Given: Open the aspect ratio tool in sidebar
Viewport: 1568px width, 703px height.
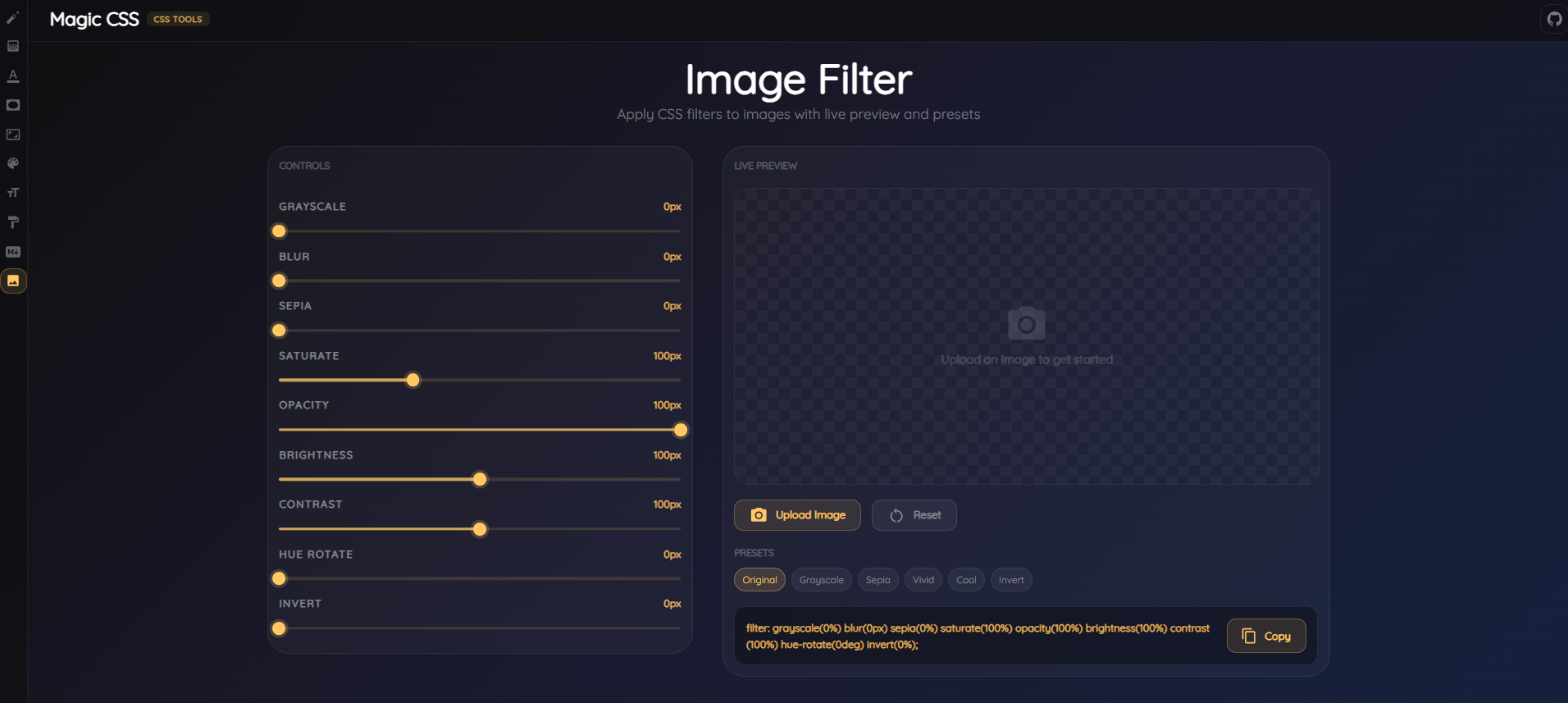Looking at the screenshot, I should 13,135.
